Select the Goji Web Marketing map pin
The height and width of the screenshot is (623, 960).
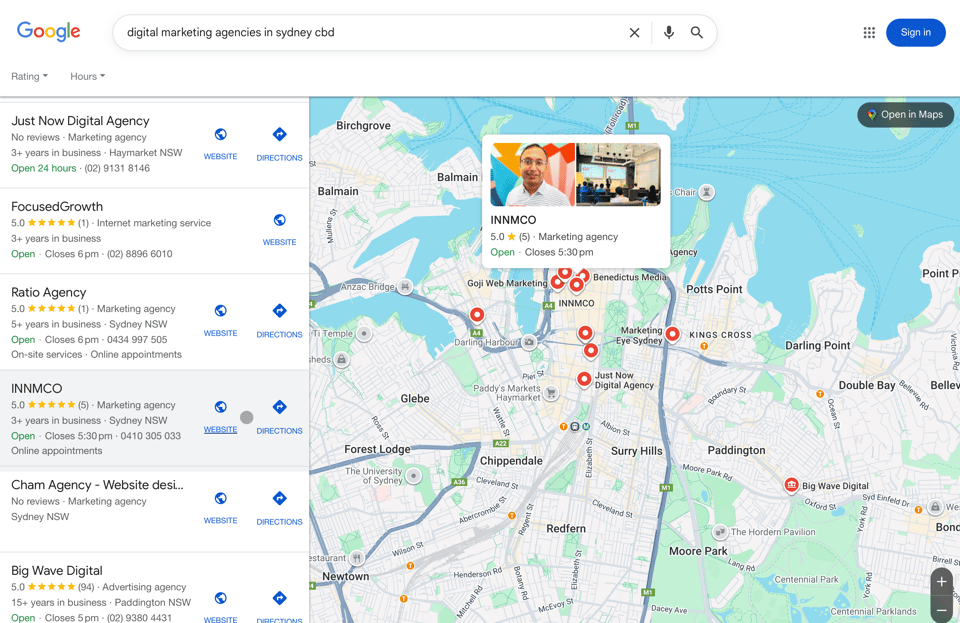(x=557, y=282)
